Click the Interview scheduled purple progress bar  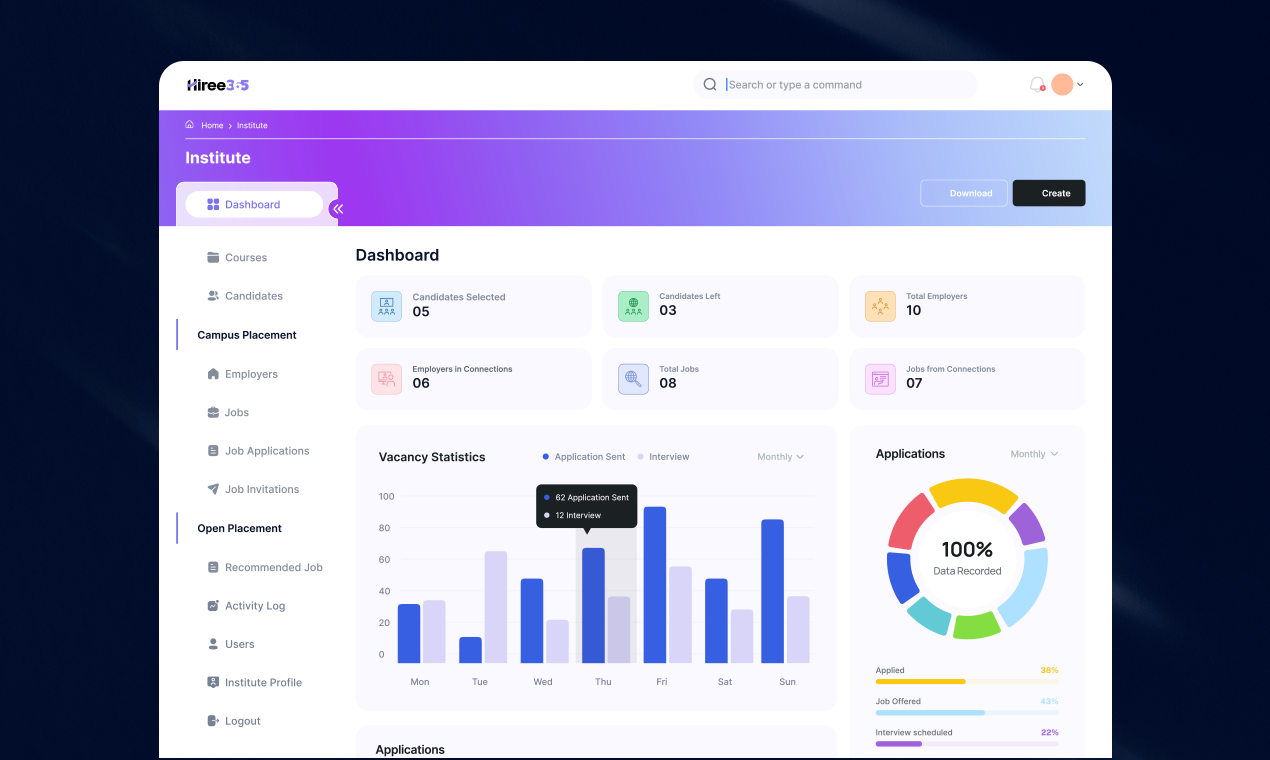(x=967, y=743)
